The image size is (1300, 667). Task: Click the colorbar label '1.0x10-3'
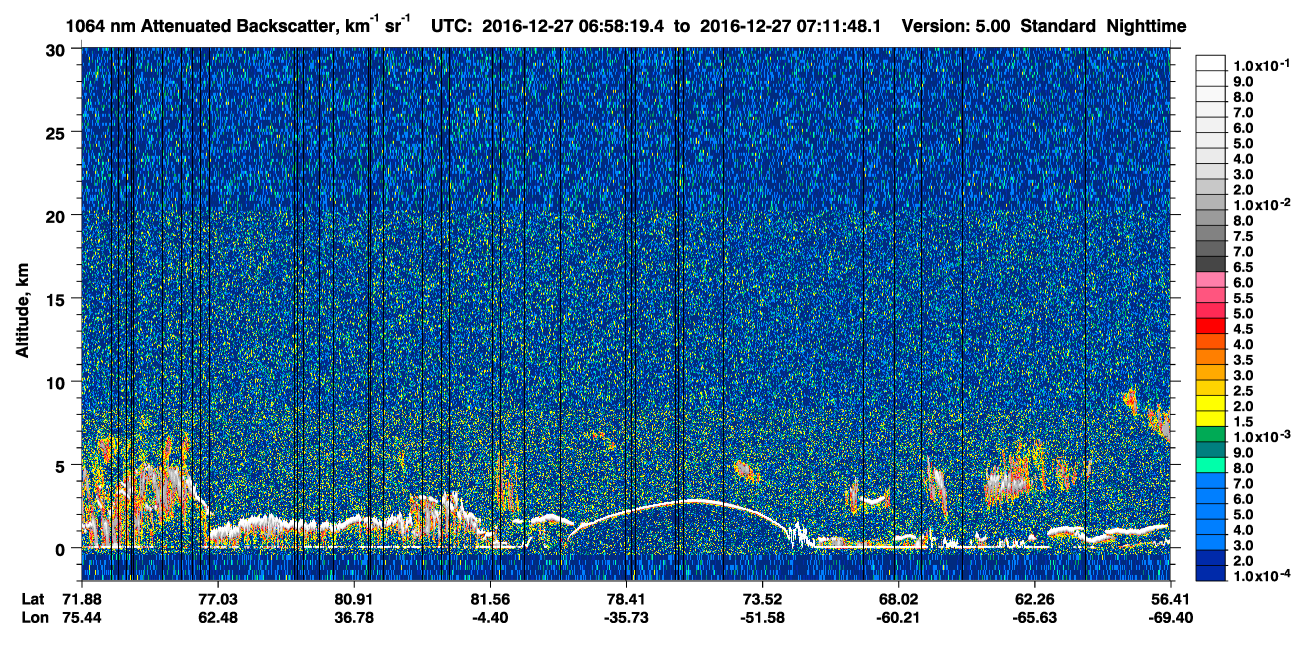pos(1261,436)
